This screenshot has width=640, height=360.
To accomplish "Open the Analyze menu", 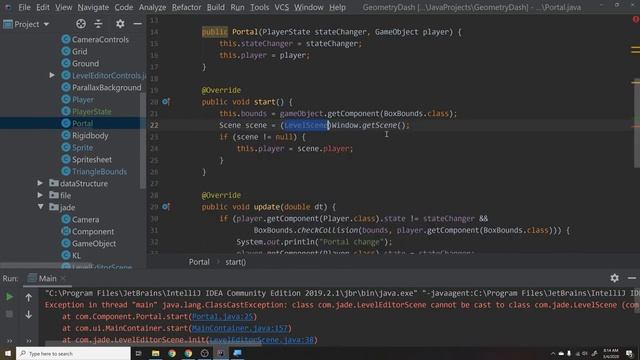I will (x=152, y=7).
